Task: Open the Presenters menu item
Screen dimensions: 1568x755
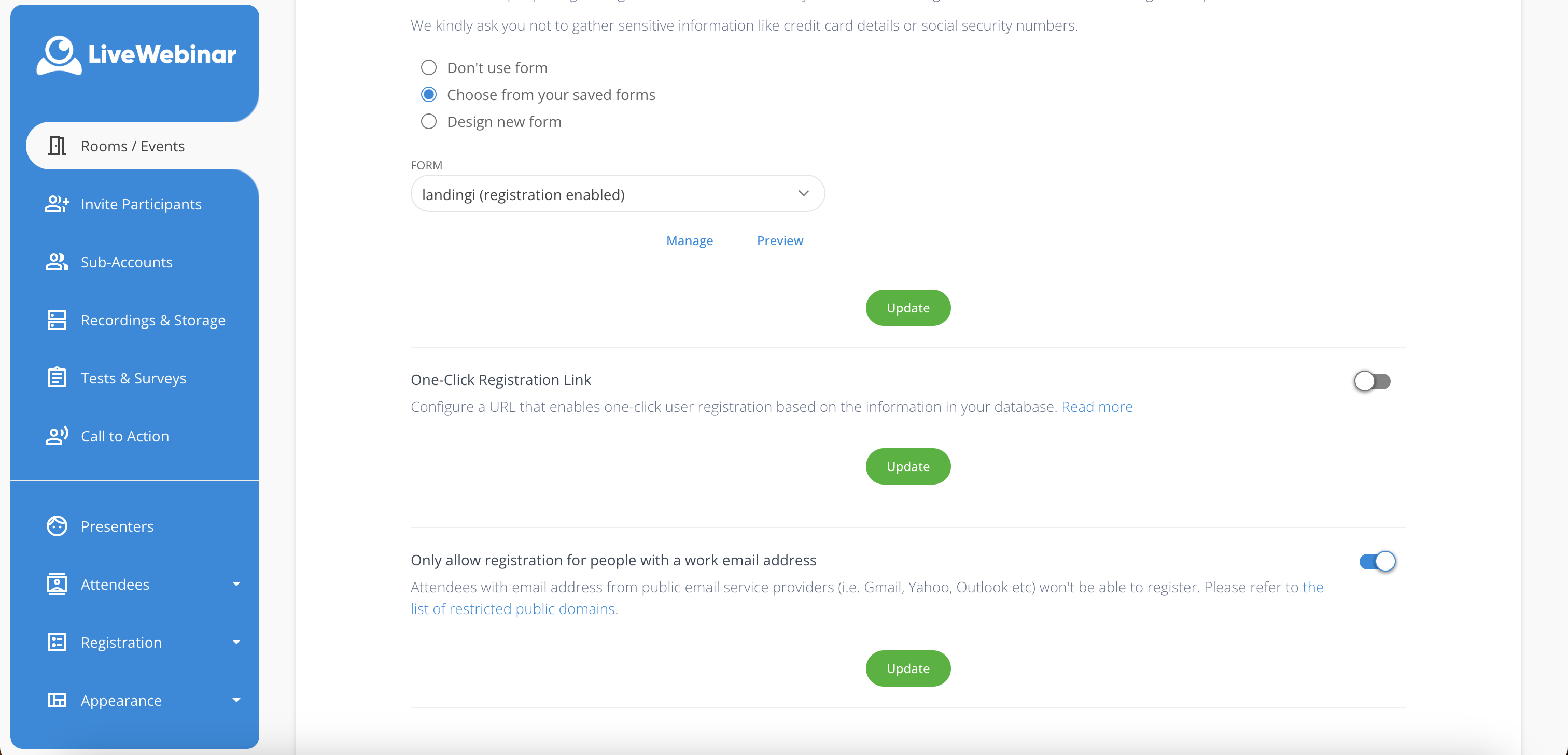Action: click(x=118, y=526)
